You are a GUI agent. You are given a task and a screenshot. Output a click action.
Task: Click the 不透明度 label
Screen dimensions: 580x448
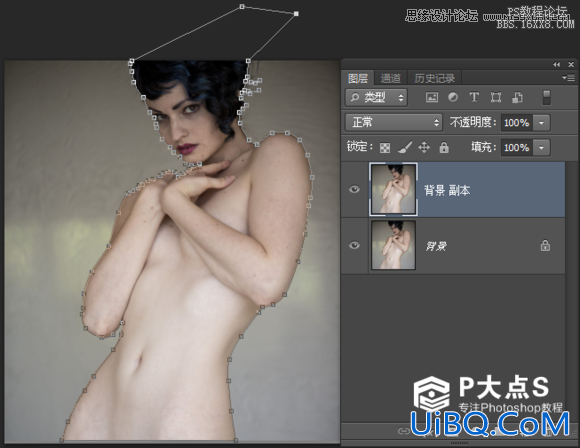point(473,122)
